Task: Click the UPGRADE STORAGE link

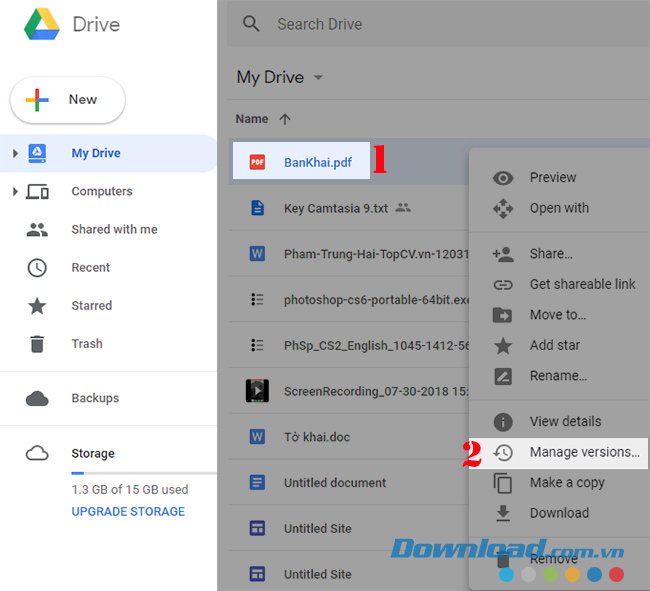Action: coord(128,511)
